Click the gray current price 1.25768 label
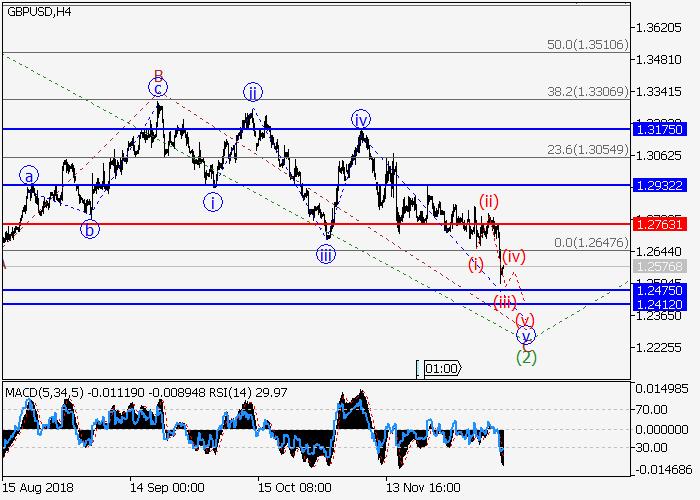 [660, 267]
